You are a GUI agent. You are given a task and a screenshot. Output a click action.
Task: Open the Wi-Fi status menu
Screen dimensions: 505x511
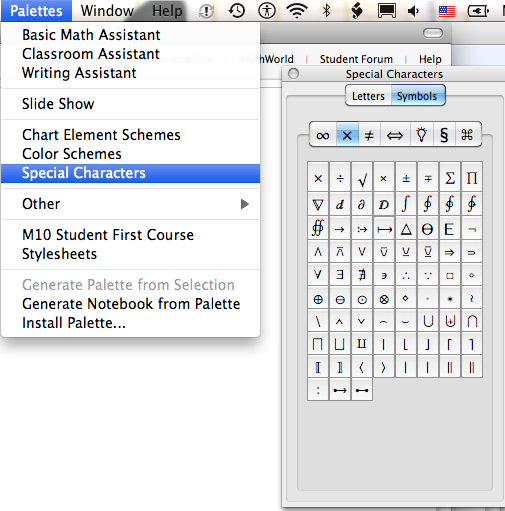pyautogui.click(x=297, y=11)
